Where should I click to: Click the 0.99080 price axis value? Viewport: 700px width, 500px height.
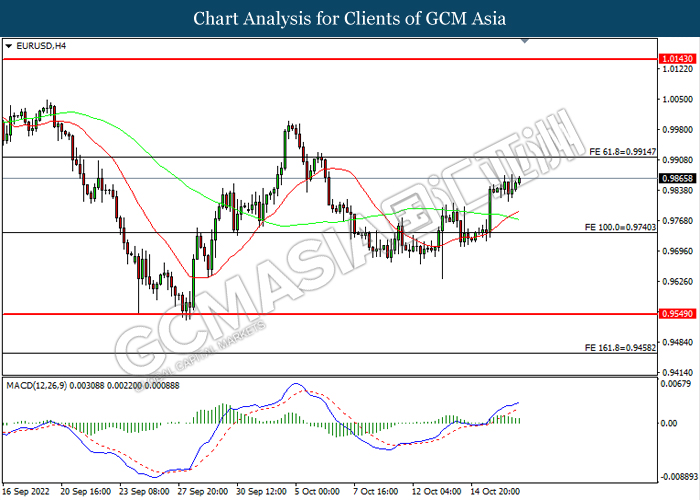pos(678,160)
